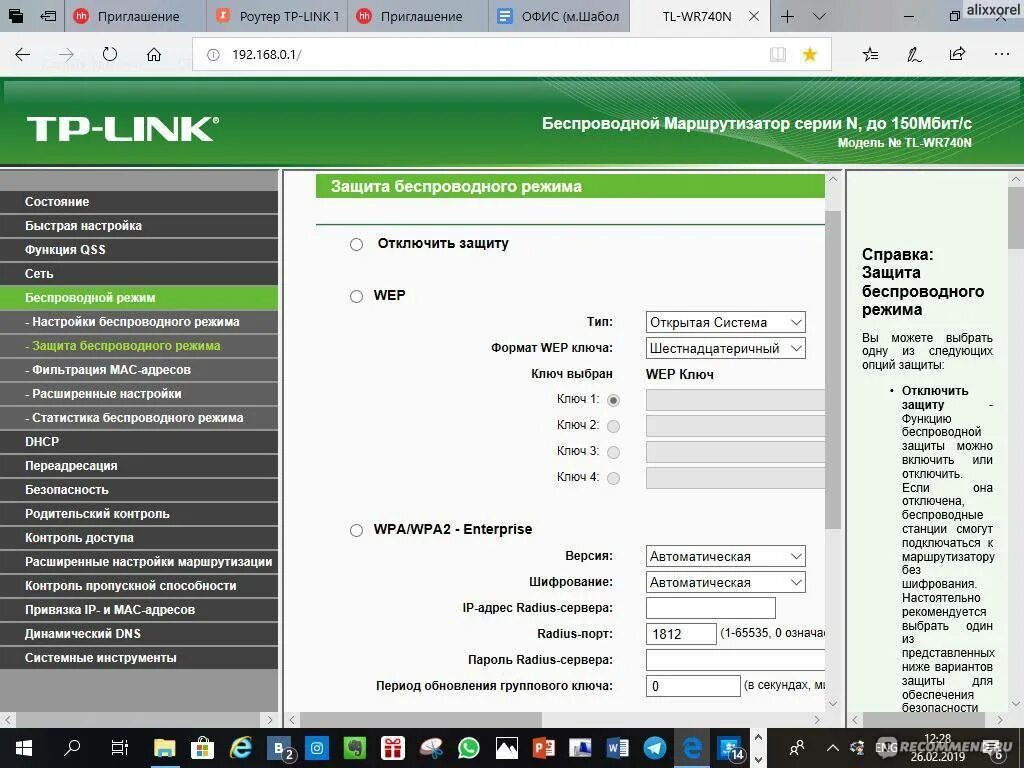Open DHCP menu item
This screenshot has height=768, width=1024.
click(139, 441)
